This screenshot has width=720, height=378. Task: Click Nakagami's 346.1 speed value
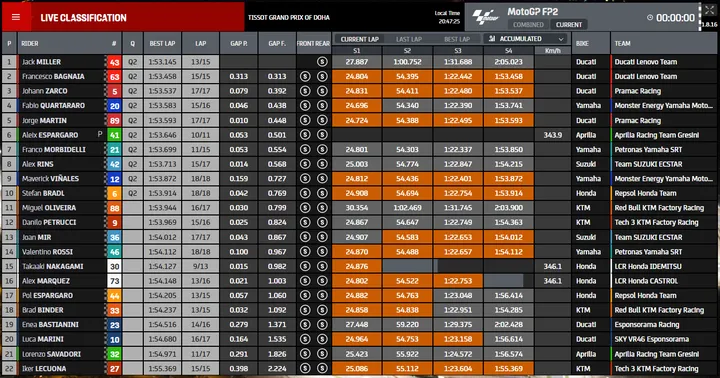coord(552,266)
